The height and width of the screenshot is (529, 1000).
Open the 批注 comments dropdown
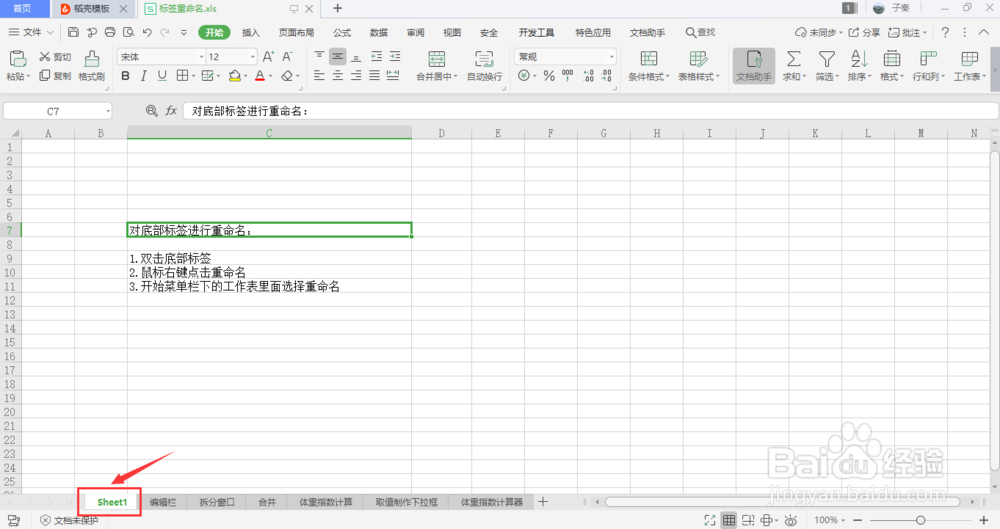pyautogui.click(x=907, y=32)
